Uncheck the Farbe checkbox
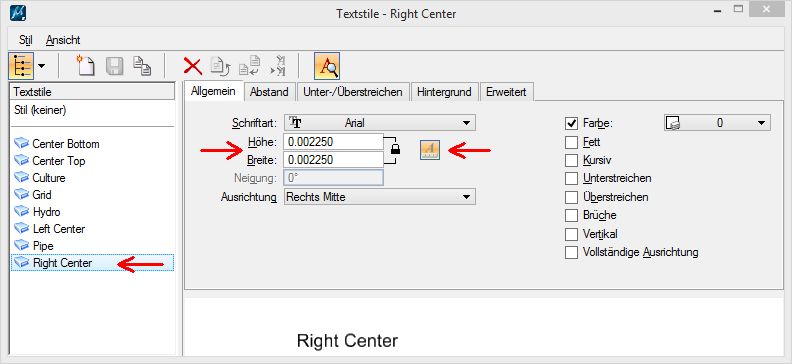Viewport: 792px width, 364px height. click(571, 123)
